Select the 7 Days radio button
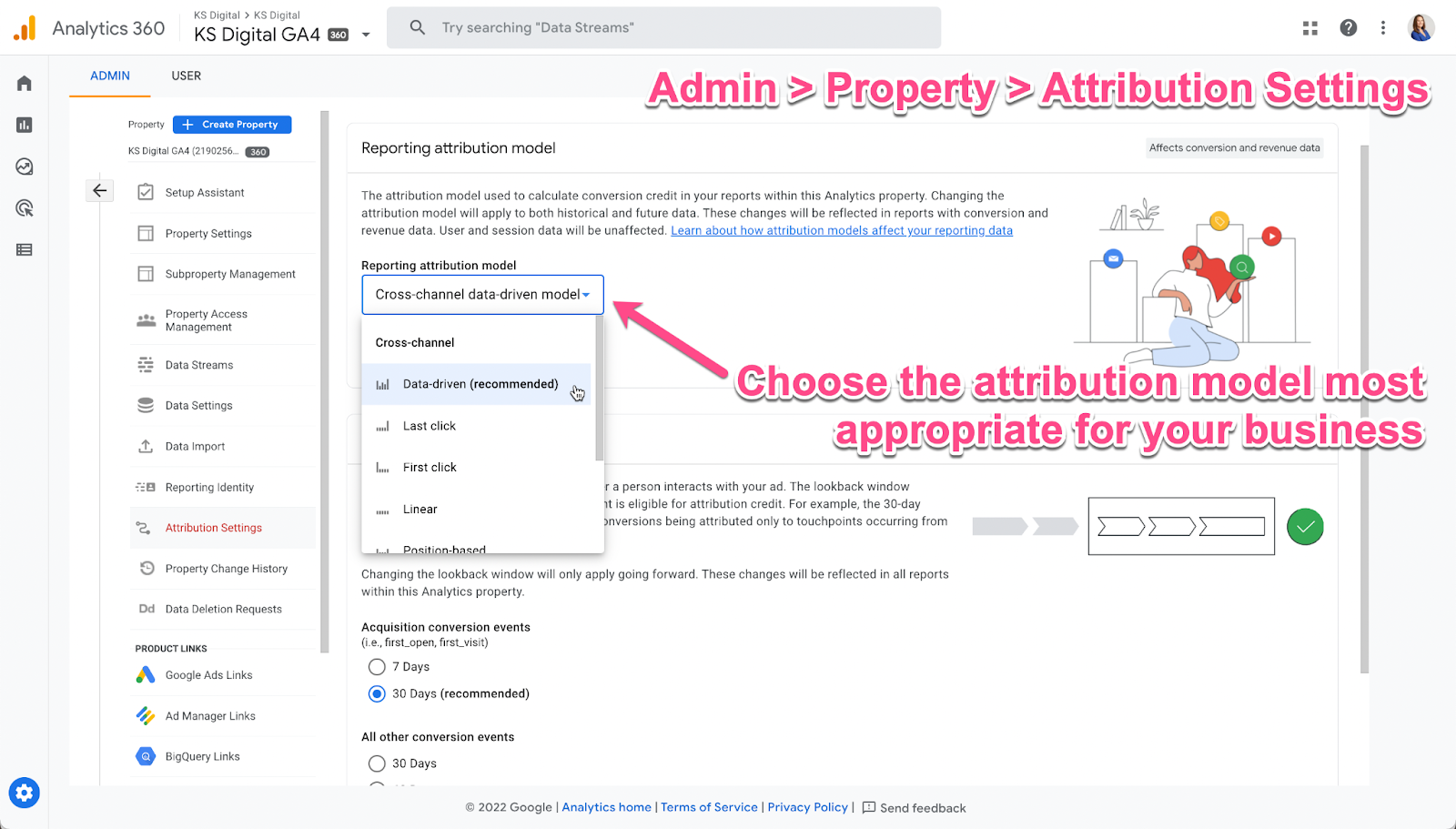1456x829 pixels. [377, 667]
